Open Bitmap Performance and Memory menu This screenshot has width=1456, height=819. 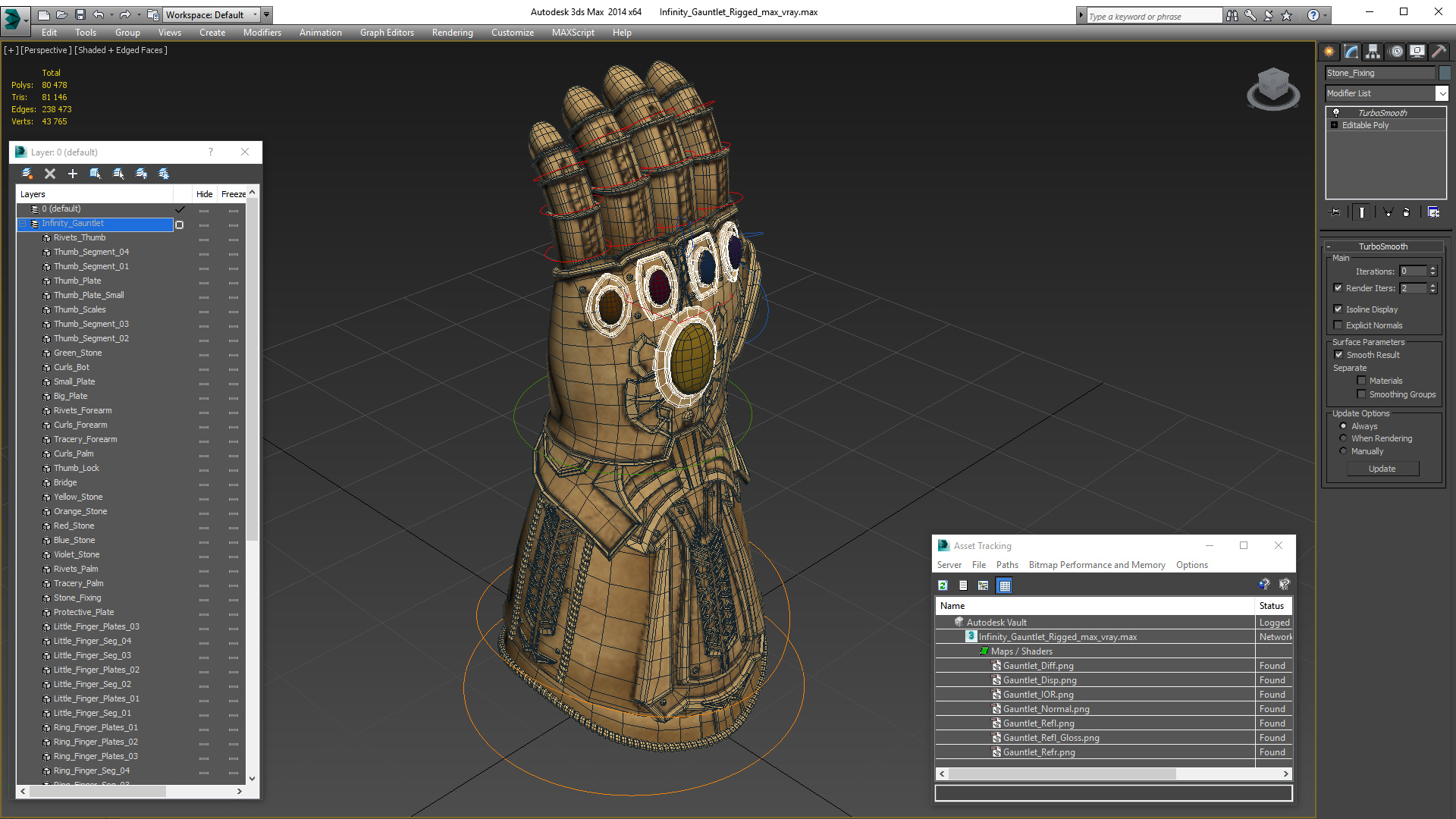(x=1097, y=565)
